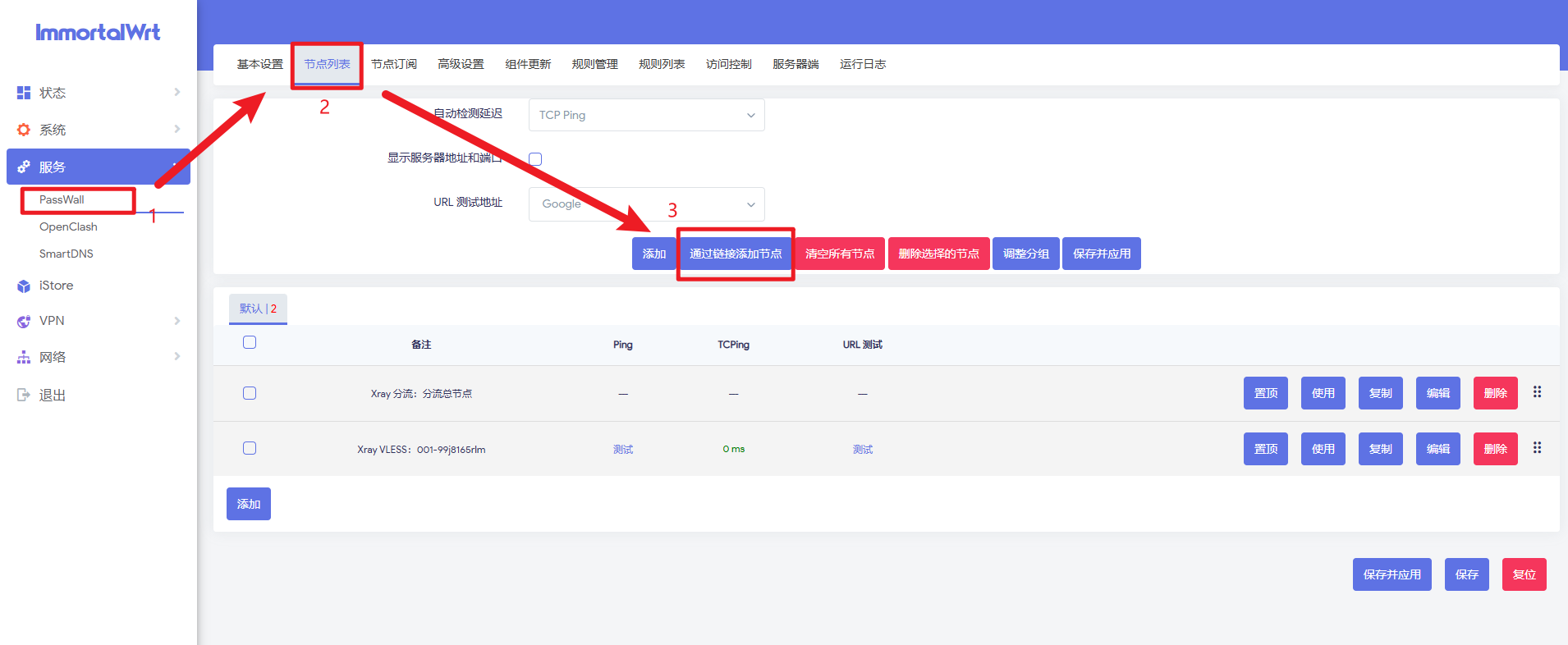Click the 调整分组 button
This screenshot has height=645, width=1568.
1026,254
